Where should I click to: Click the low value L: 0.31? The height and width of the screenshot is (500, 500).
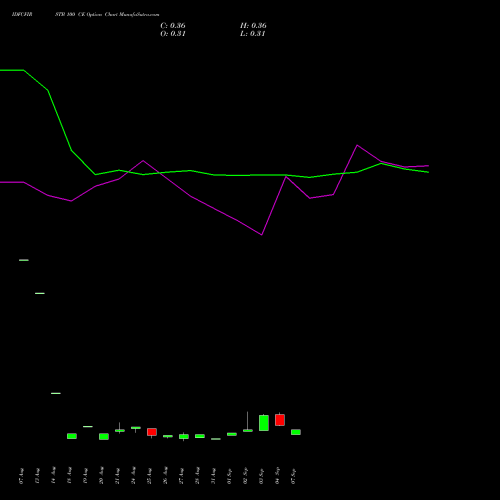252,34
